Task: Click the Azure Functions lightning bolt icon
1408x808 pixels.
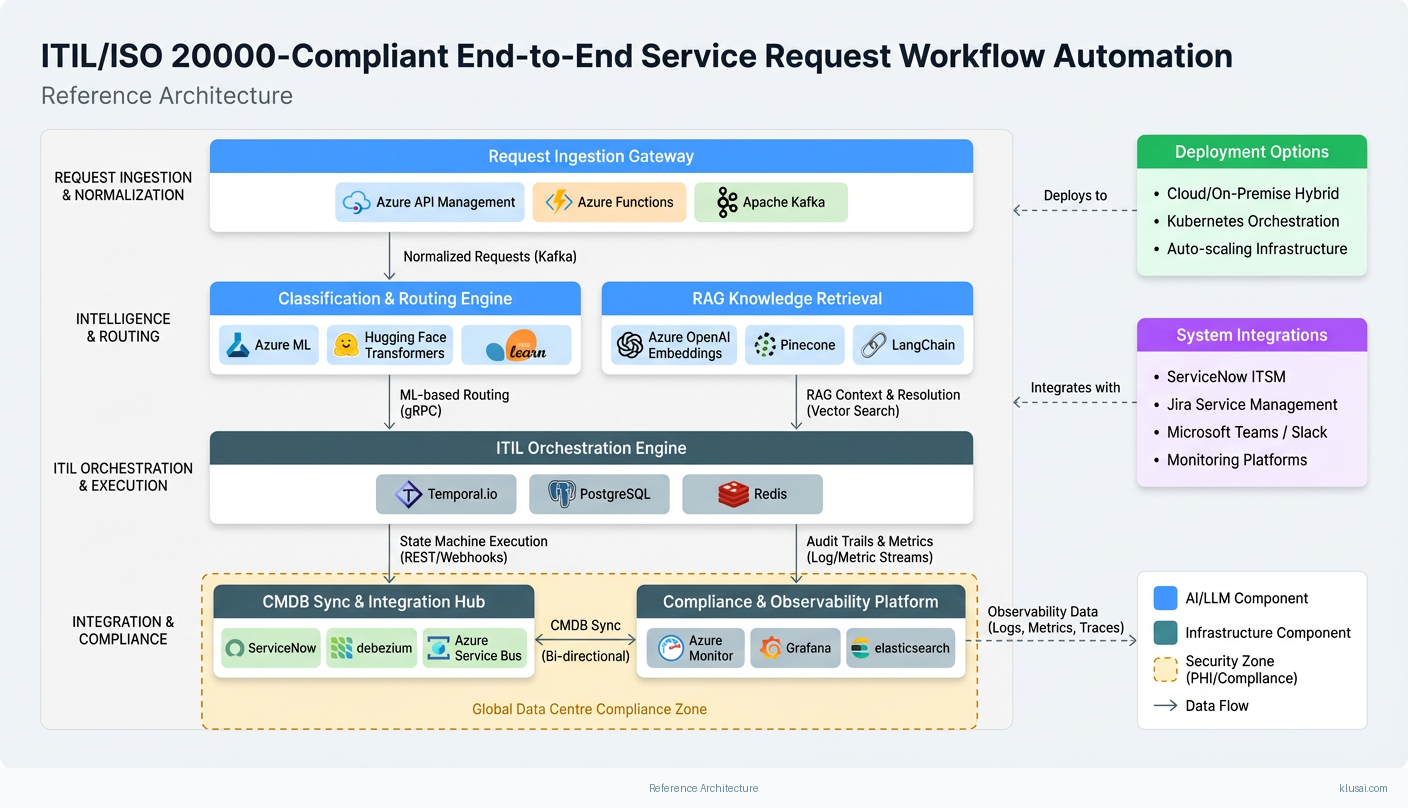Action: [x=558, y=202]
